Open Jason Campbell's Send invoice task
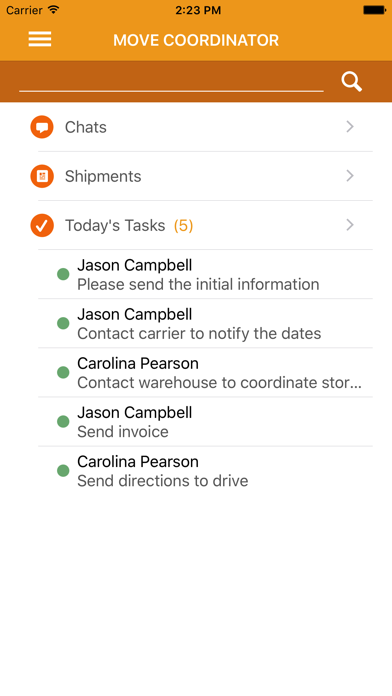This screenshot has height=696, width=392. coord(205,422)
